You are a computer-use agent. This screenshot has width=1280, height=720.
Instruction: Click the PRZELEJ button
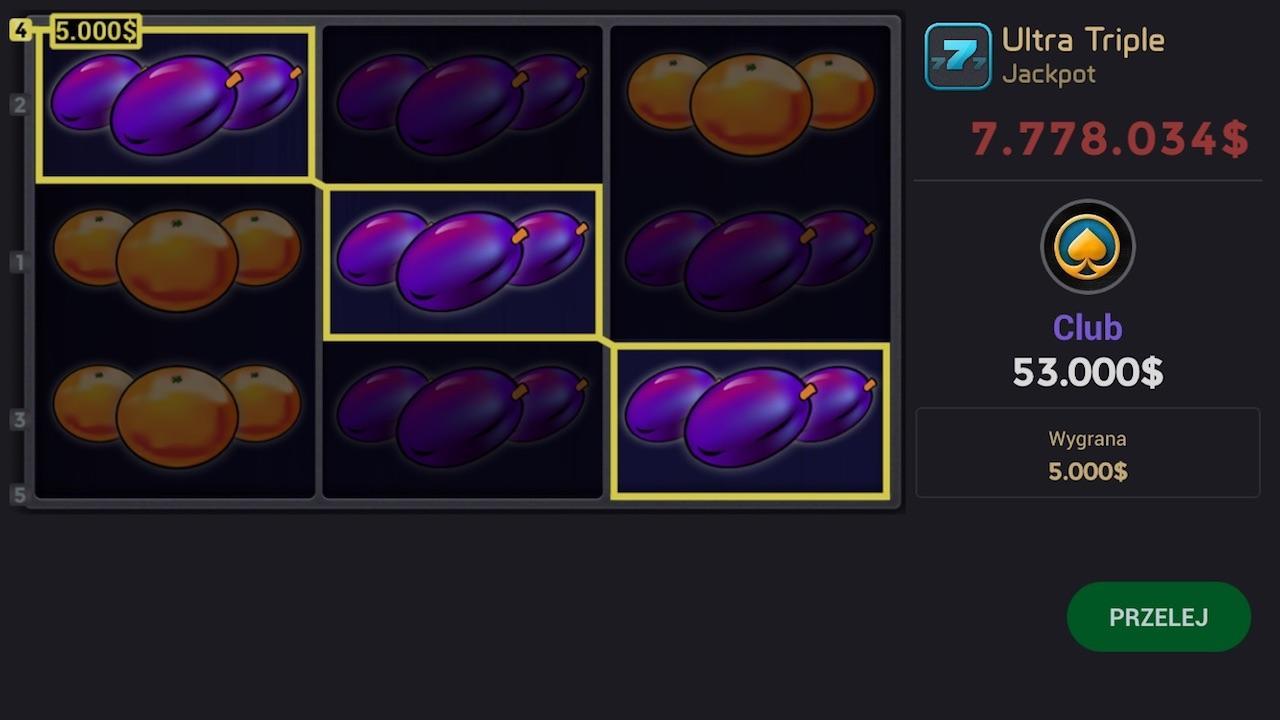point(1158,617)
